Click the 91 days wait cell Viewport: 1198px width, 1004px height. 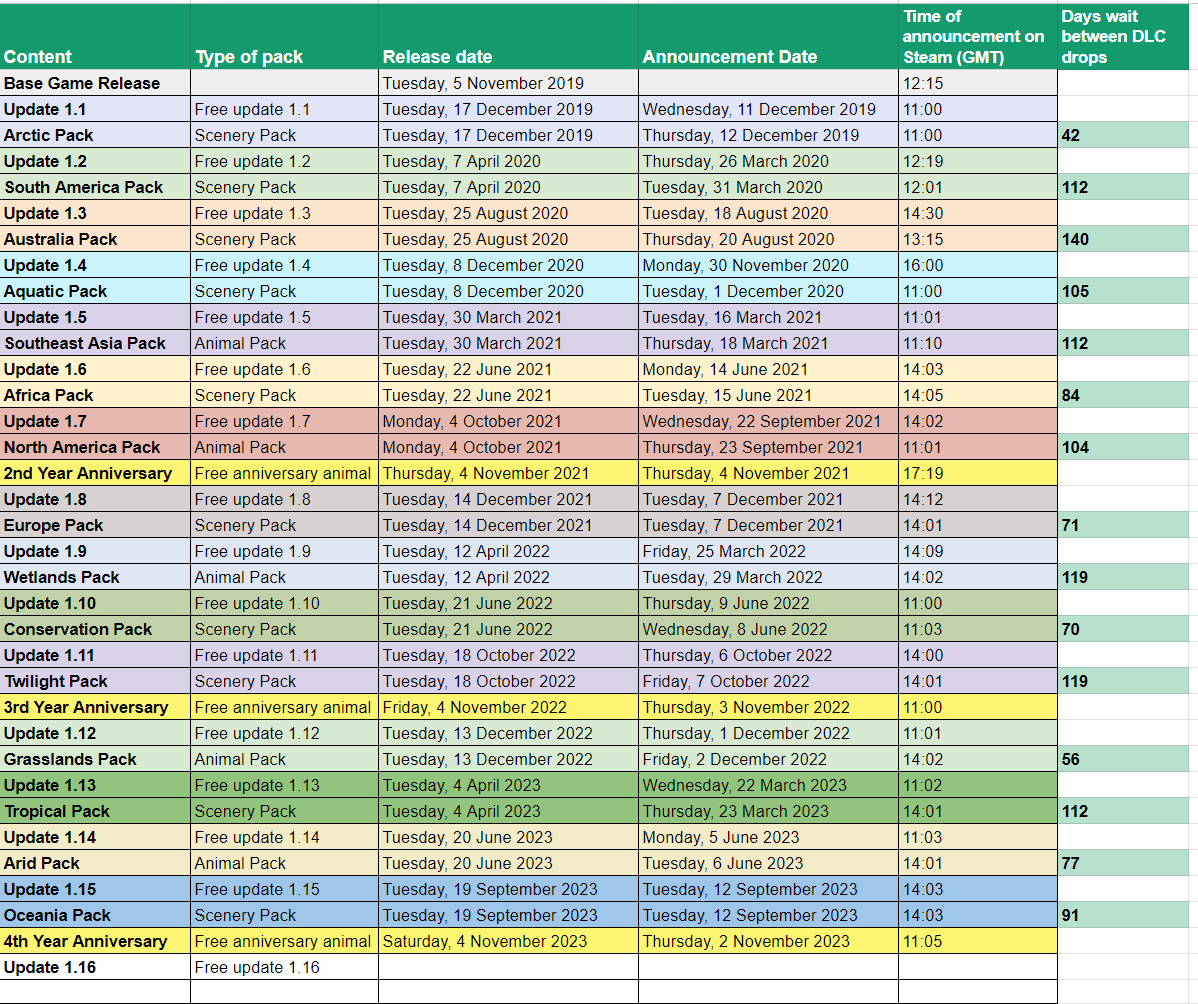[x=1123, y=915]
